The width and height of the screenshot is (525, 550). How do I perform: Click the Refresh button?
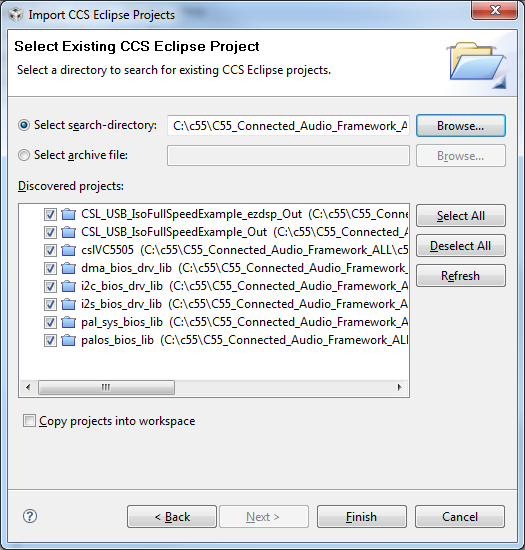[x=460, y=276]
